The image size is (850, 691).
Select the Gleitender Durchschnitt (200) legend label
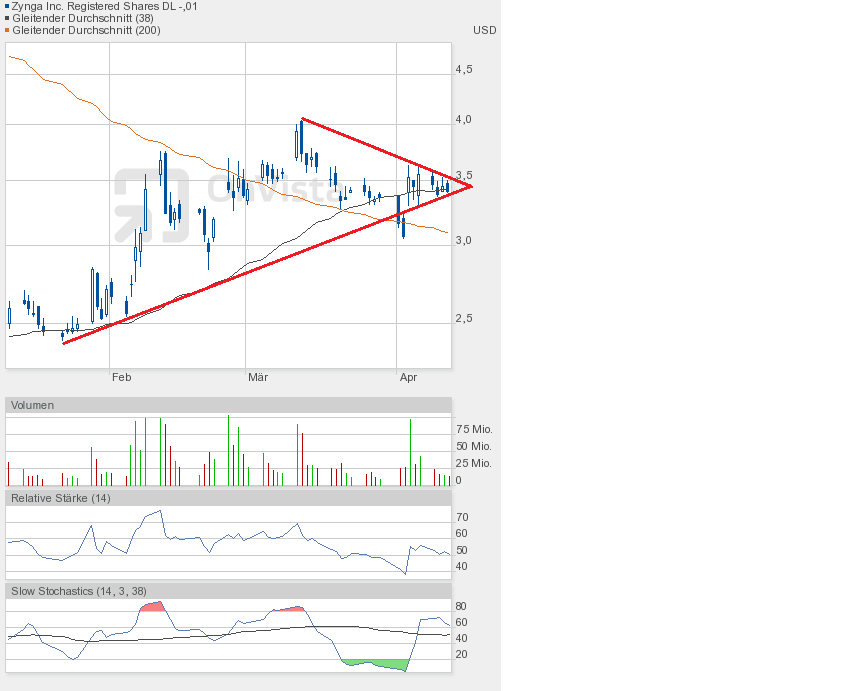86,30
